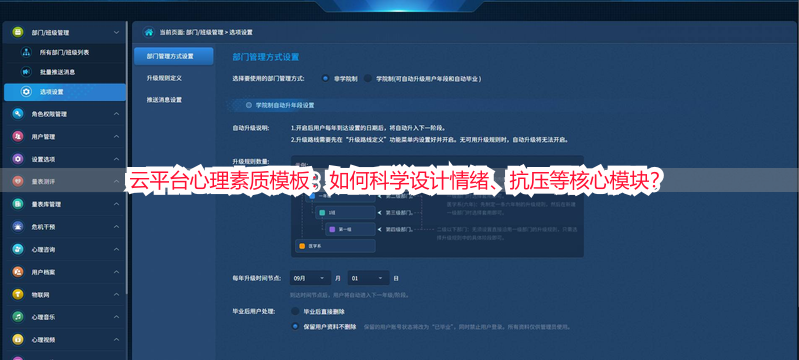Click the 心理视频 sidebar icon
Viewport: 799px width, 360px height.
[x=18, y=339]
